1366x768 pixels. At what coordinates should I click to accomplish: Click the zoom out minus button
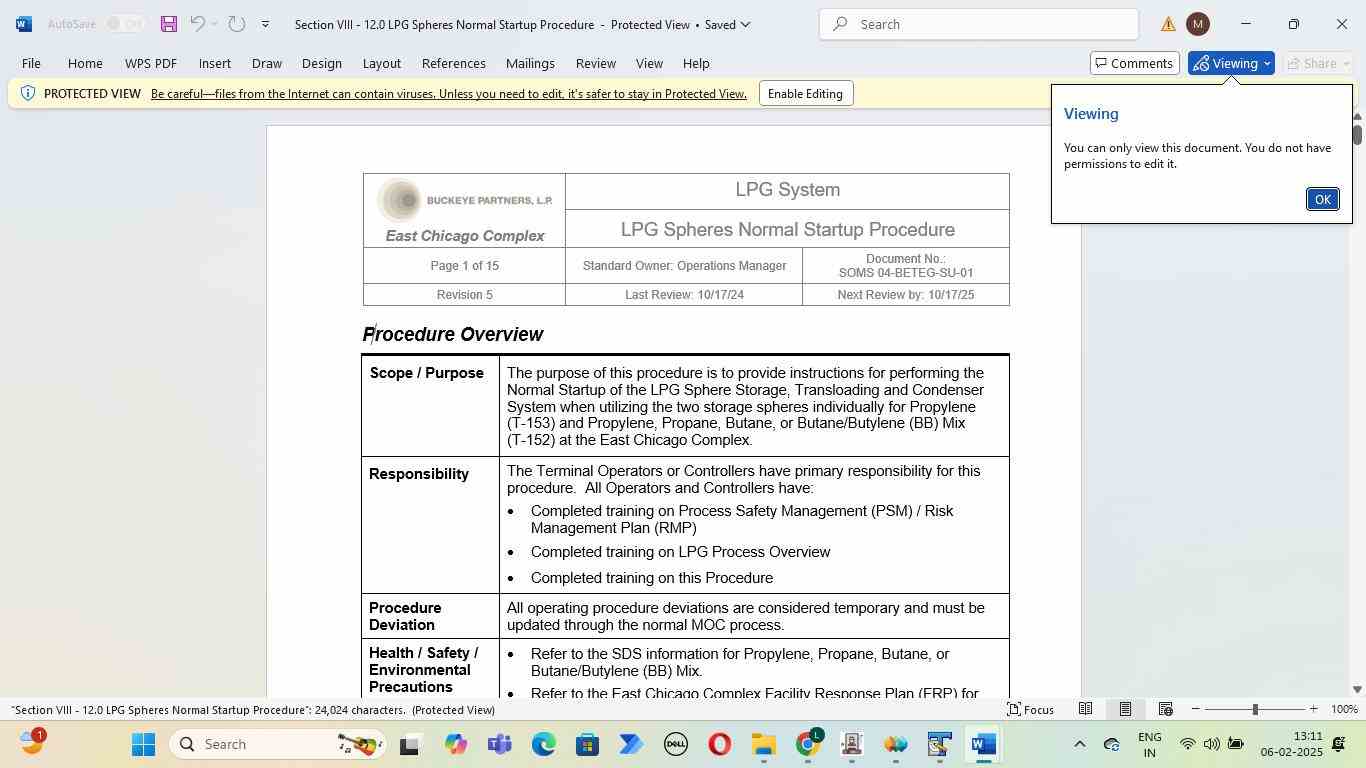click(1195, 709)
